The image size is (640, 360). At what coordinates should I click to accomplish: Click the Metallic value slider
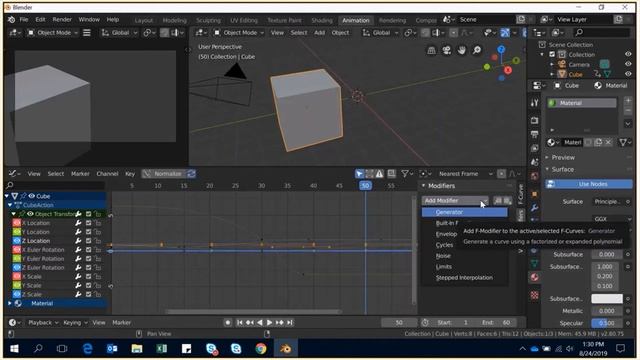click(x=607, y=311)
